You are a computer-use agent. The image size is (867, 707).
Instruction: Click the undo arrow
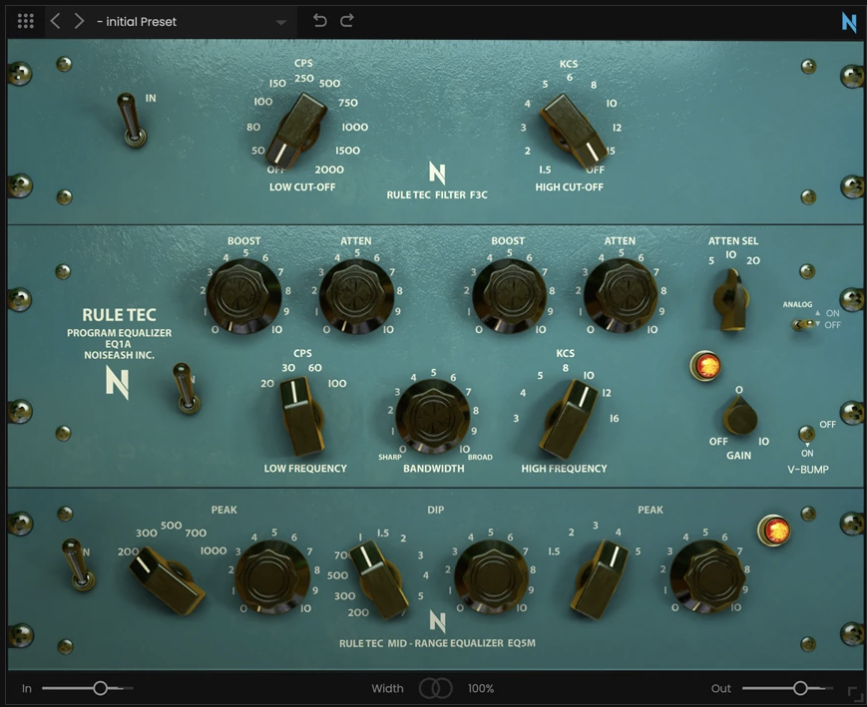(x=320, y=20)
